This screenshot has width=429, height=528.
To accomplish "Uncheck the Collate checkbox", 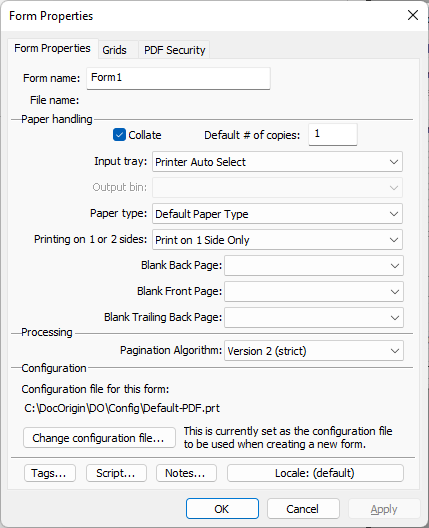I will coord(119,135).
